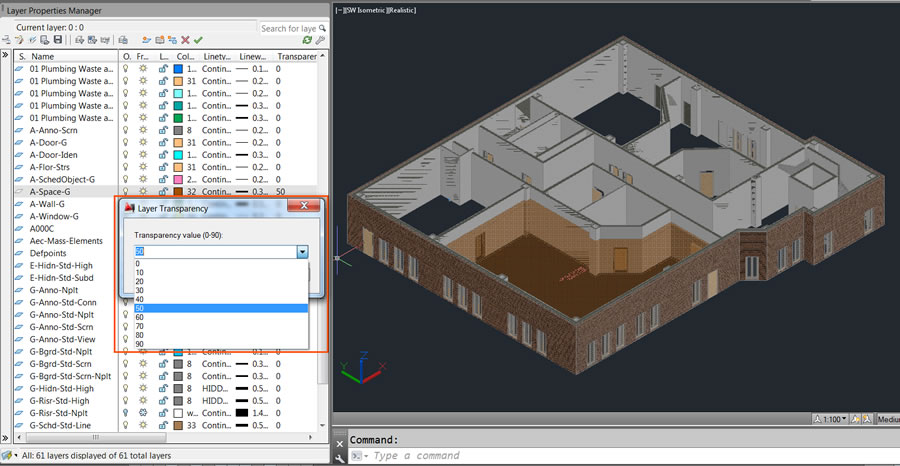
Task: Select transparency value 40 from list
Action: (x=222, y=299)
